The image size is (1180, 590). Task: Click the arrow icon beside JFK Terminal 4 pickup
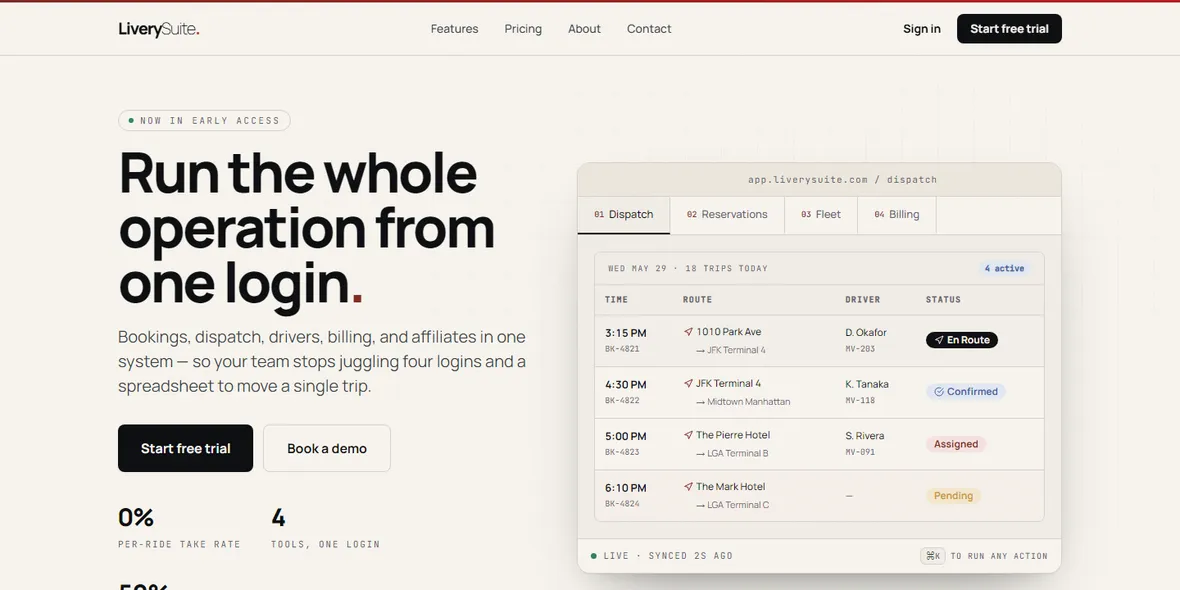[x=688, y=383]
